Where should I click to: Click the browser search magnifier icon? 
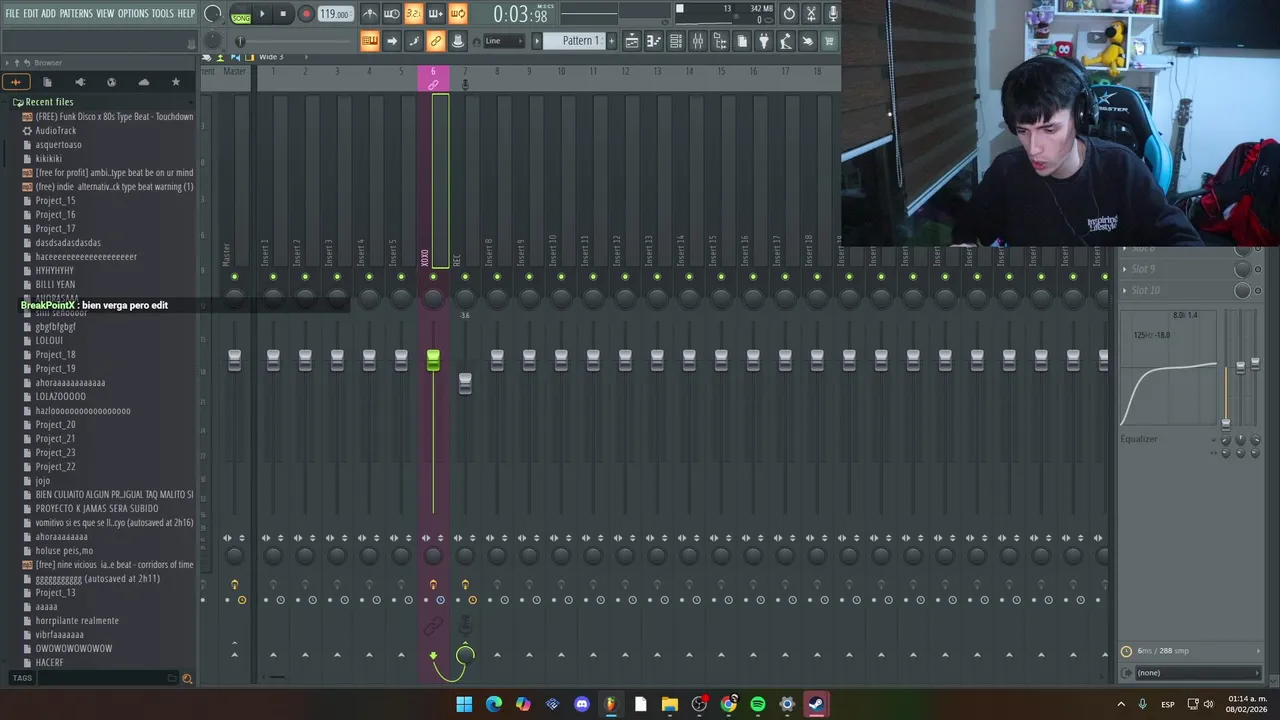click(x=187, y=678)
